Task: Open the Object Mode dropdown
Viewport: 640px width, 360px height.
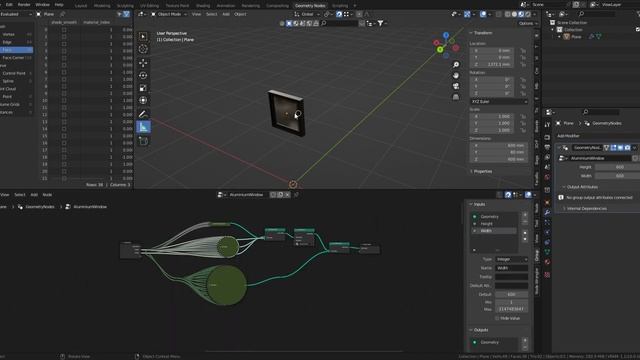Action: coord(169,14)
